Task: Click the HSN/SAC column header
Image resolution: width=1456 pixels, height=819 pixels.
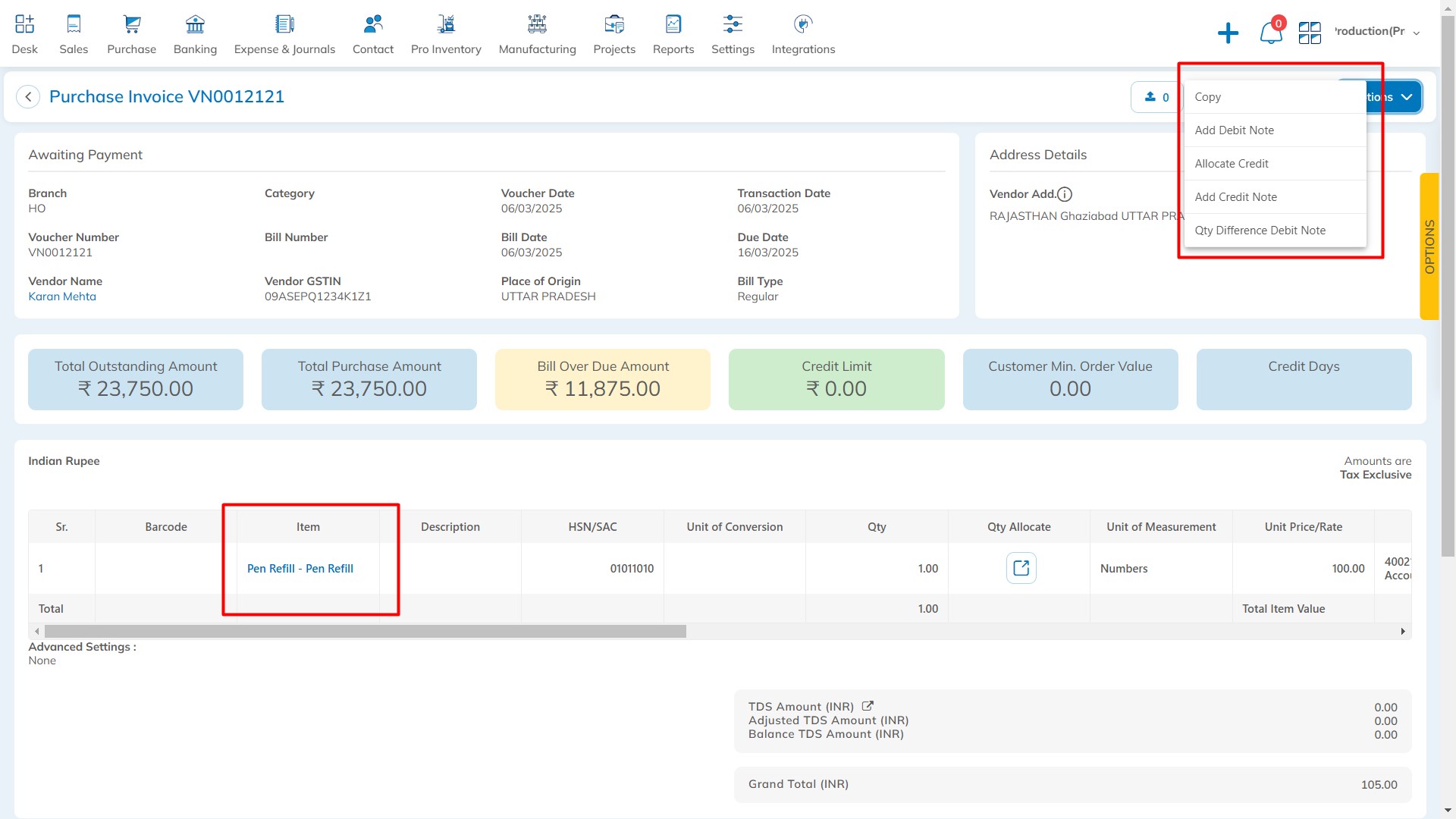Action: tap(592, 527)
